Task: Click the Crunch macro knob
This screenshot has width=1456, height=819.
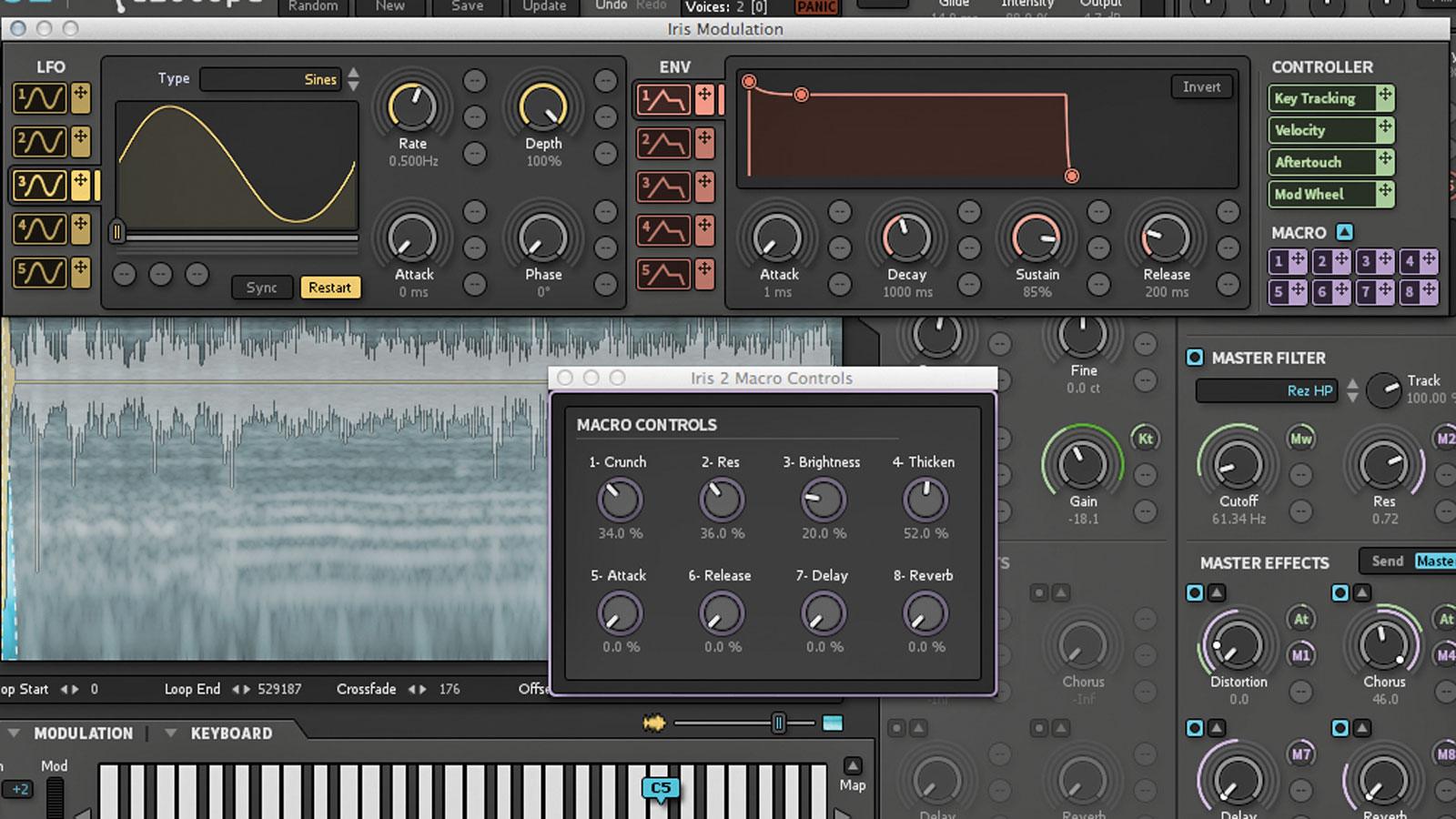Action: (x=620, y=500)
